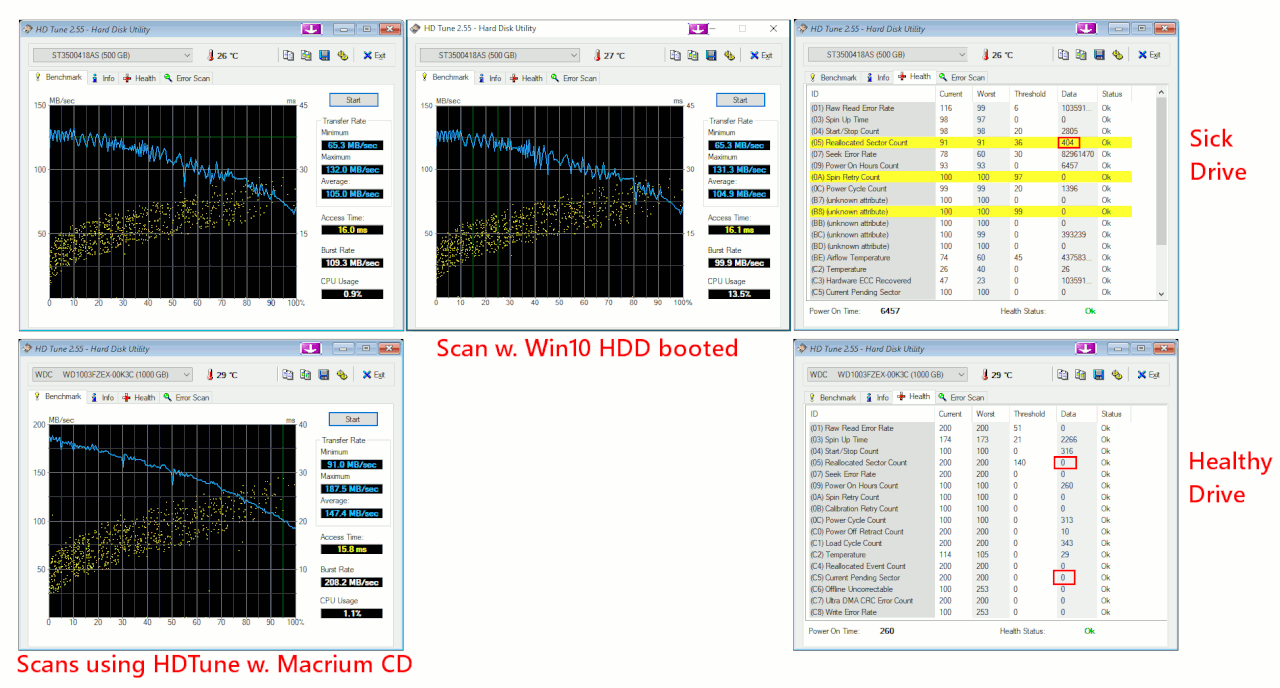The width and height of the screenshot is (1280, 688).
Task: Open options icon in WDC benchmark window
Action: click(x=342, y=375)
